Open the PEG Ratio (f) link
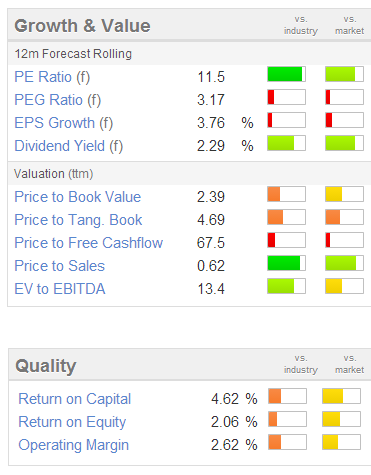Screen dimensions: 371x475 click(x=58, y=100)
